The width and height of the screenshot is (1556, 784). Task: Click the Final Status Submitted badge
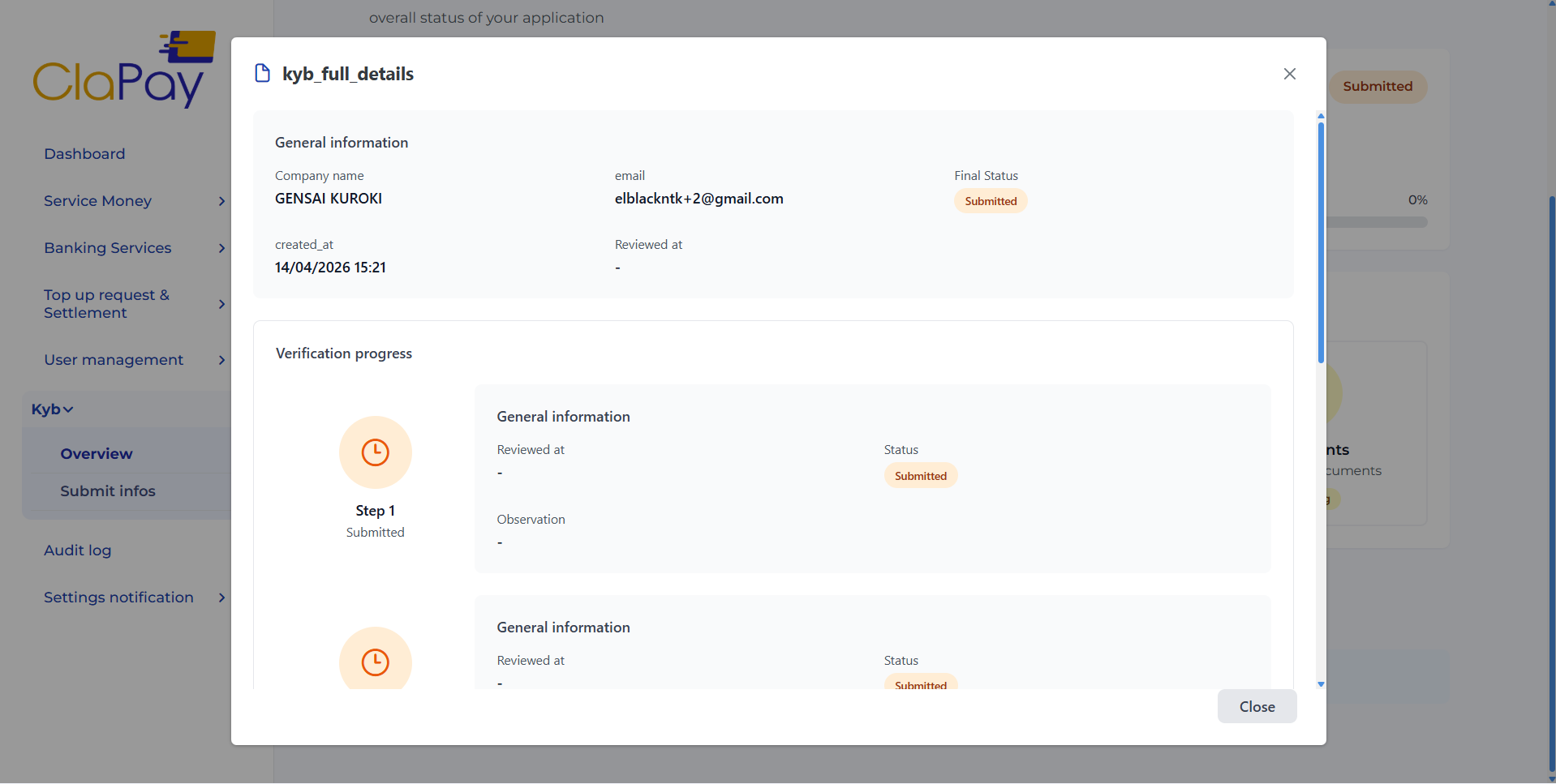990,201
